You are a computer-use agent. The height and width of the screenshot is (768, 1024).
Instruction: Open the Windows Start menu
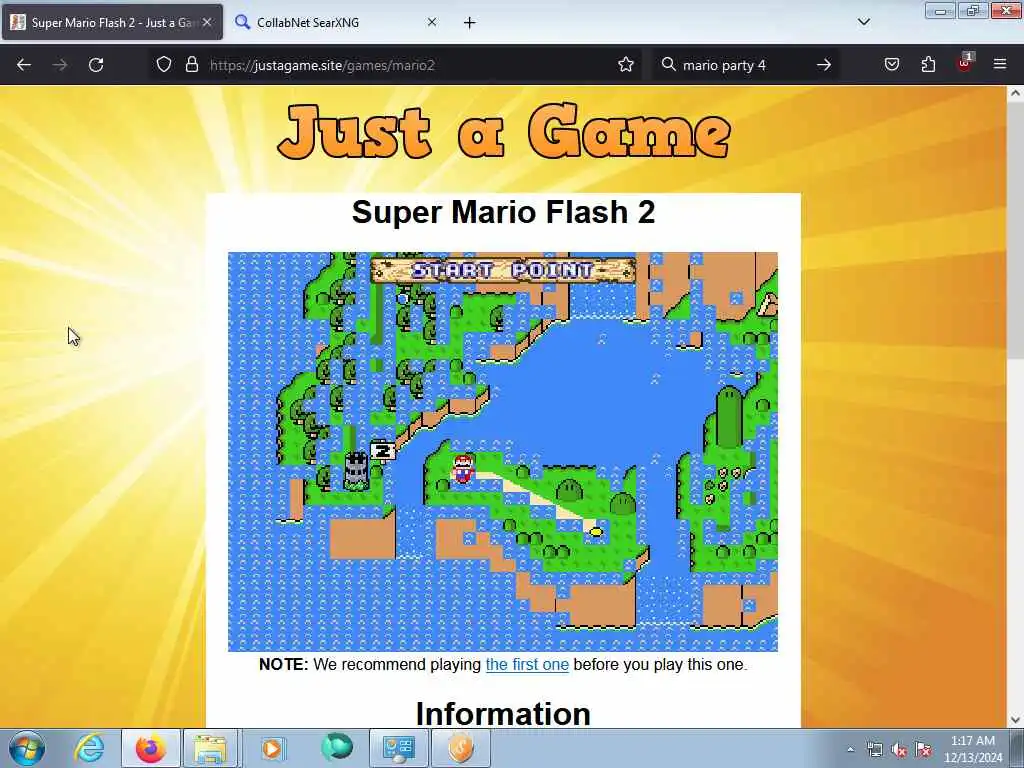click(x=27, y=748)
